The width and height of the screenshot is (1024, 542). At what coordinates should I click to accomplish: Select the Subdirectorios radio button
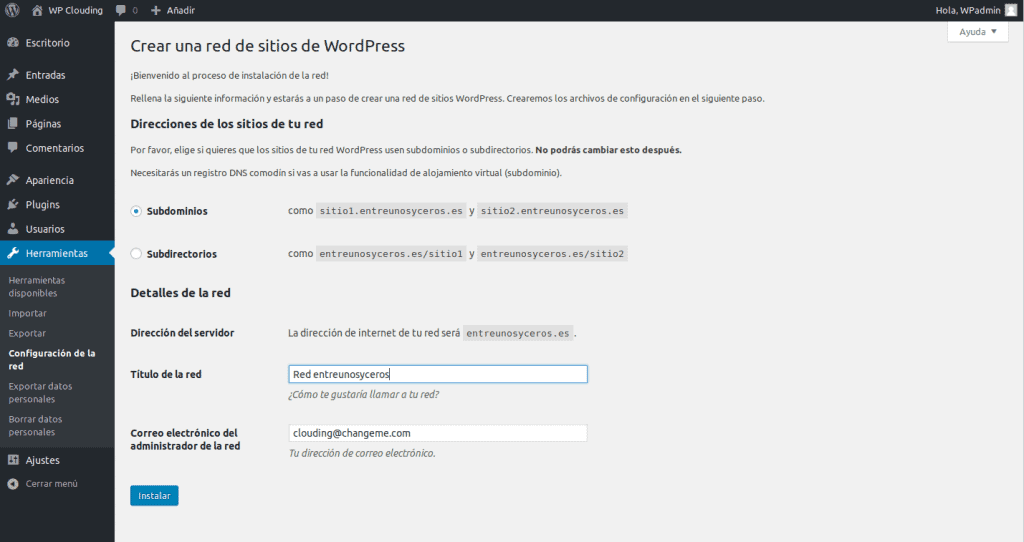[136, 254]
